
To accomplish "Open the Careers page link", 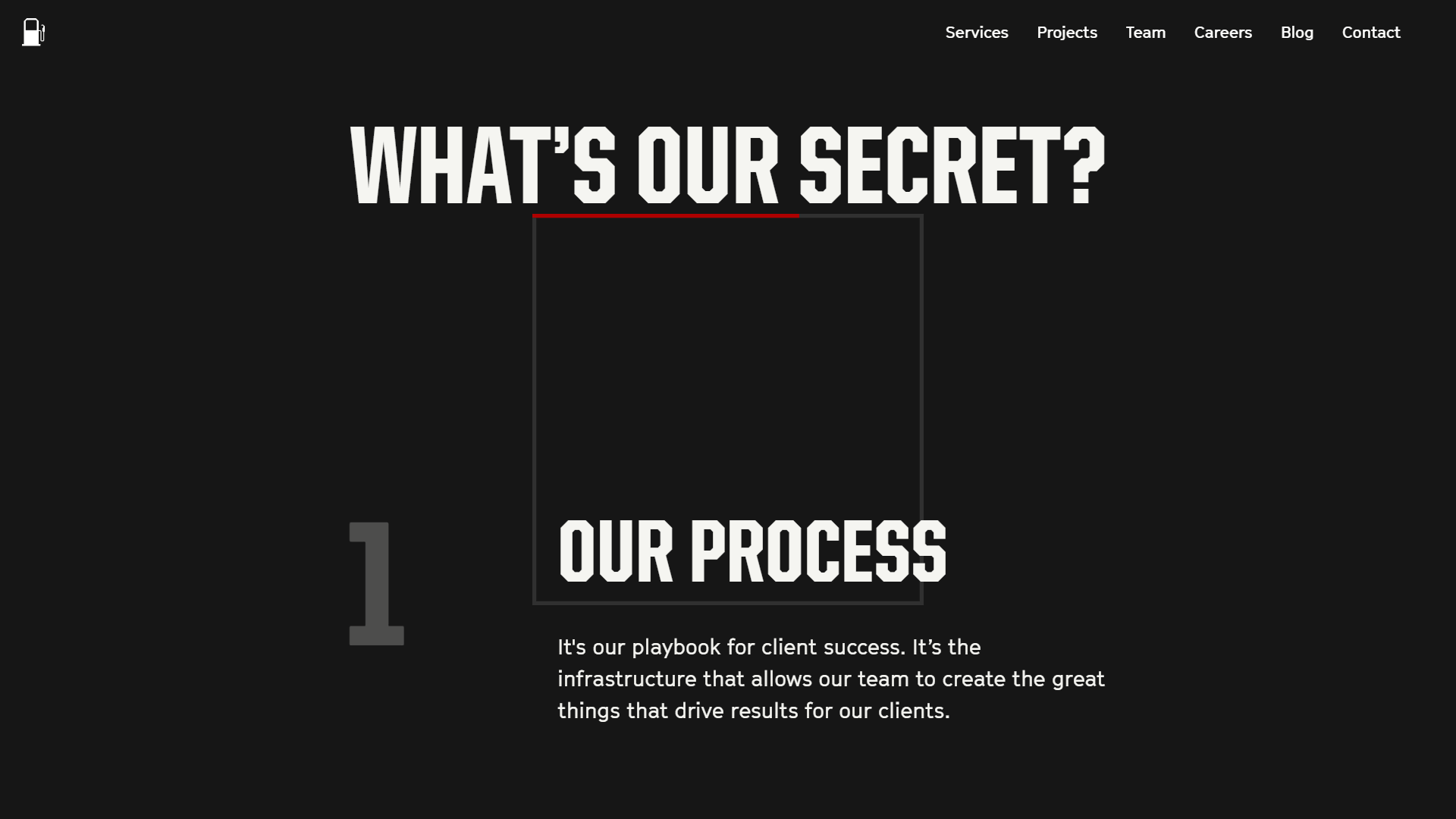I will click(1223, 31).
